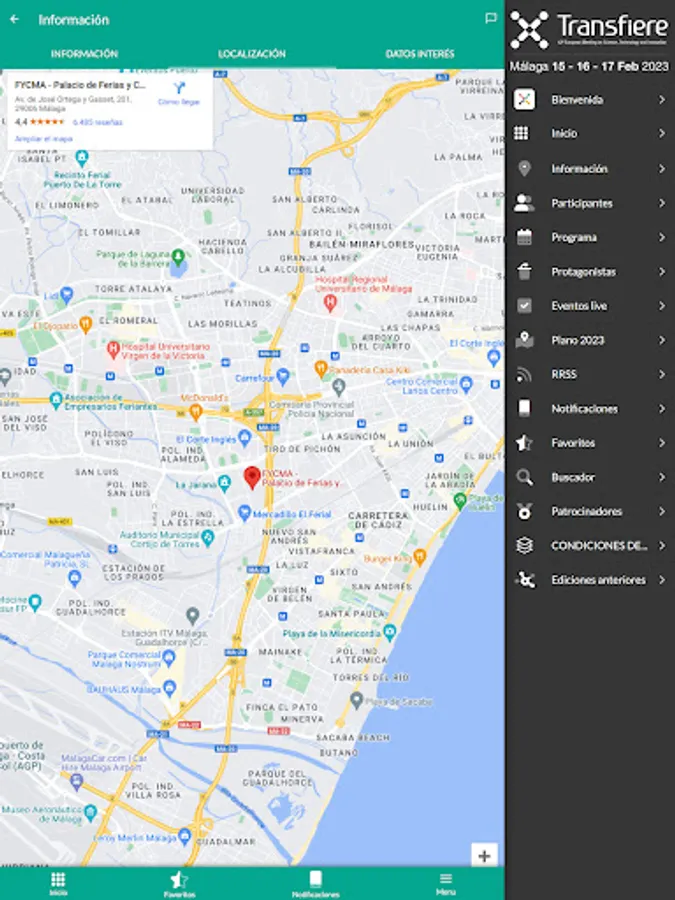
Task: Tap the Inicio grid icon in side menu
Action: (521, 133)
